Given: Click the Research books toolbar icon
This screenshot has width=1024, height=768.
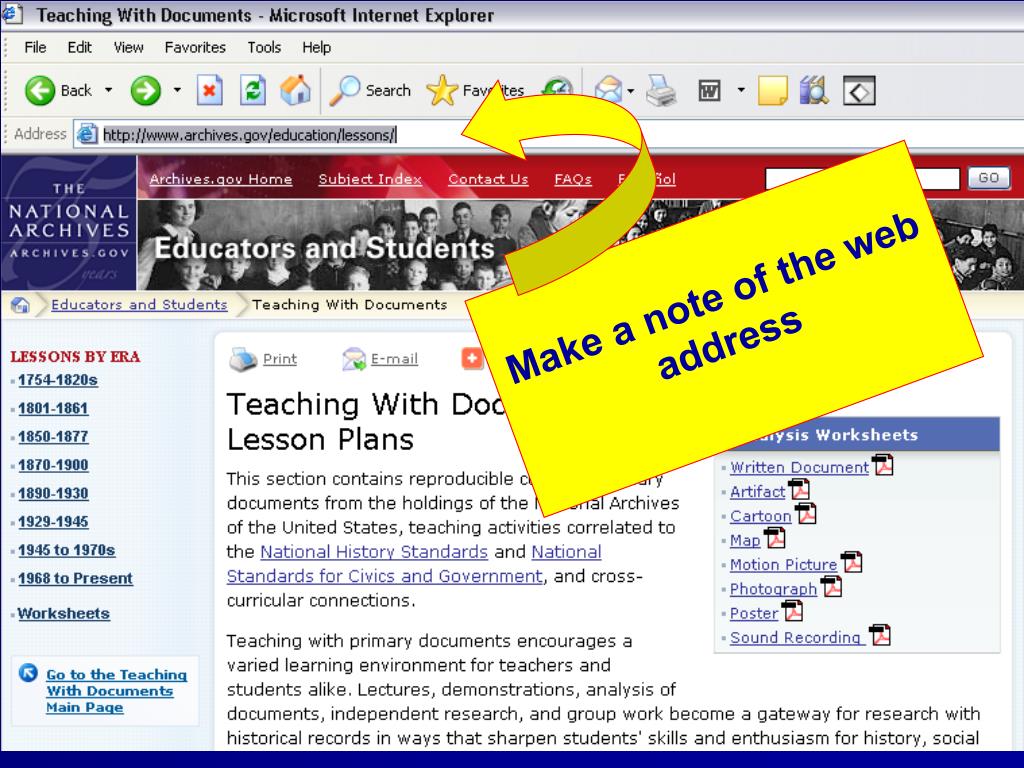Looking at the screenshot, I should point(814,90).
